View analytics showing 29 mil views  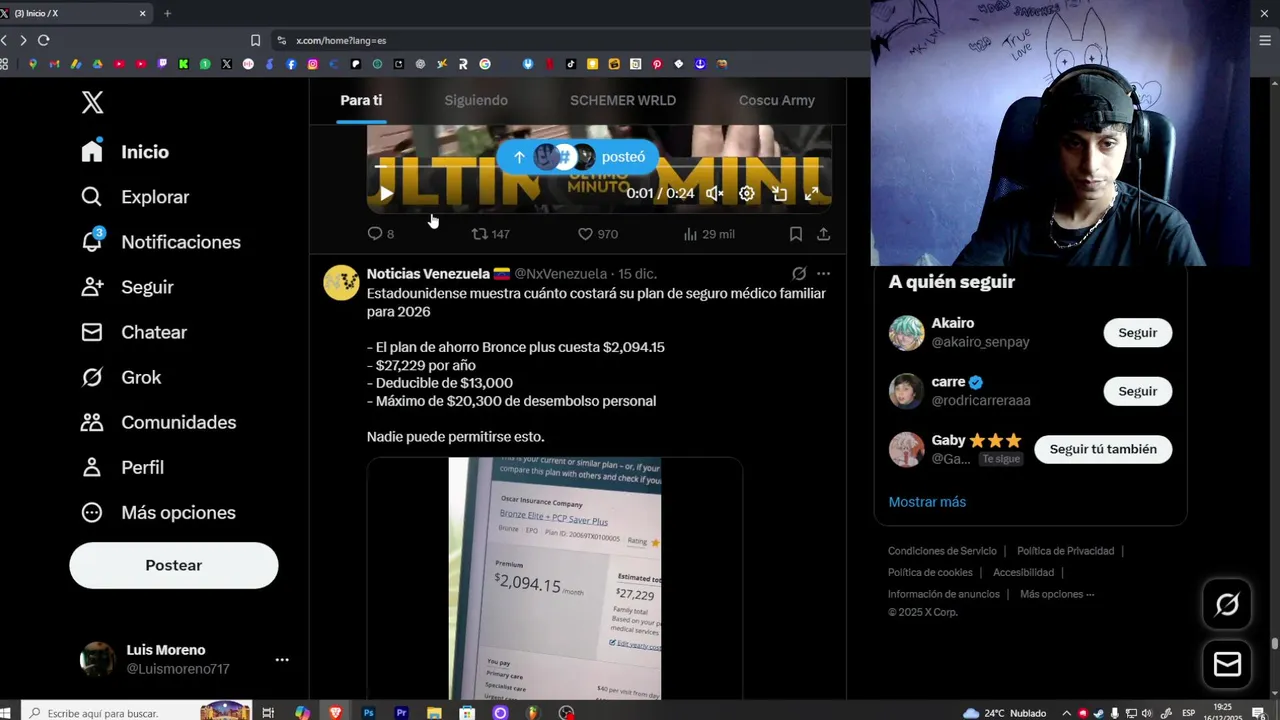click(709, 234)
